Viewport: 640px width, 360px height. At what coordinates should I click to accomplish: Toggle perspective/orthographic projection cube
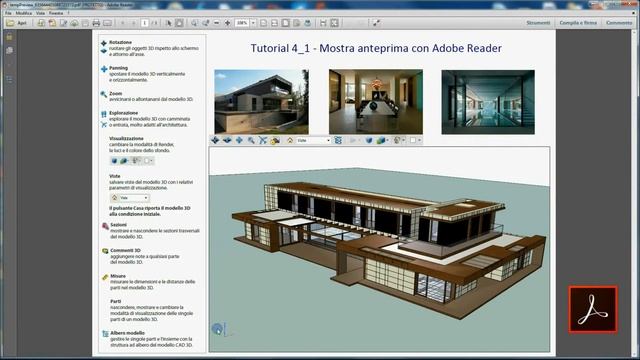(369, 140)
